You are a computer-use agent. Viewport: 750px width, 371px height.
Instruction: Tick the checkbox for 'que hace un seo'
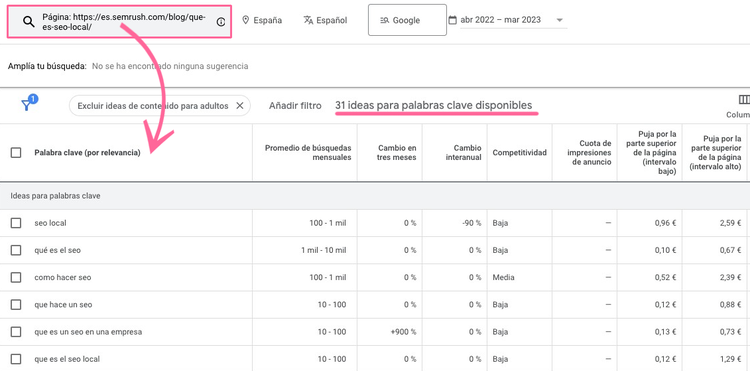click(16, 305)
